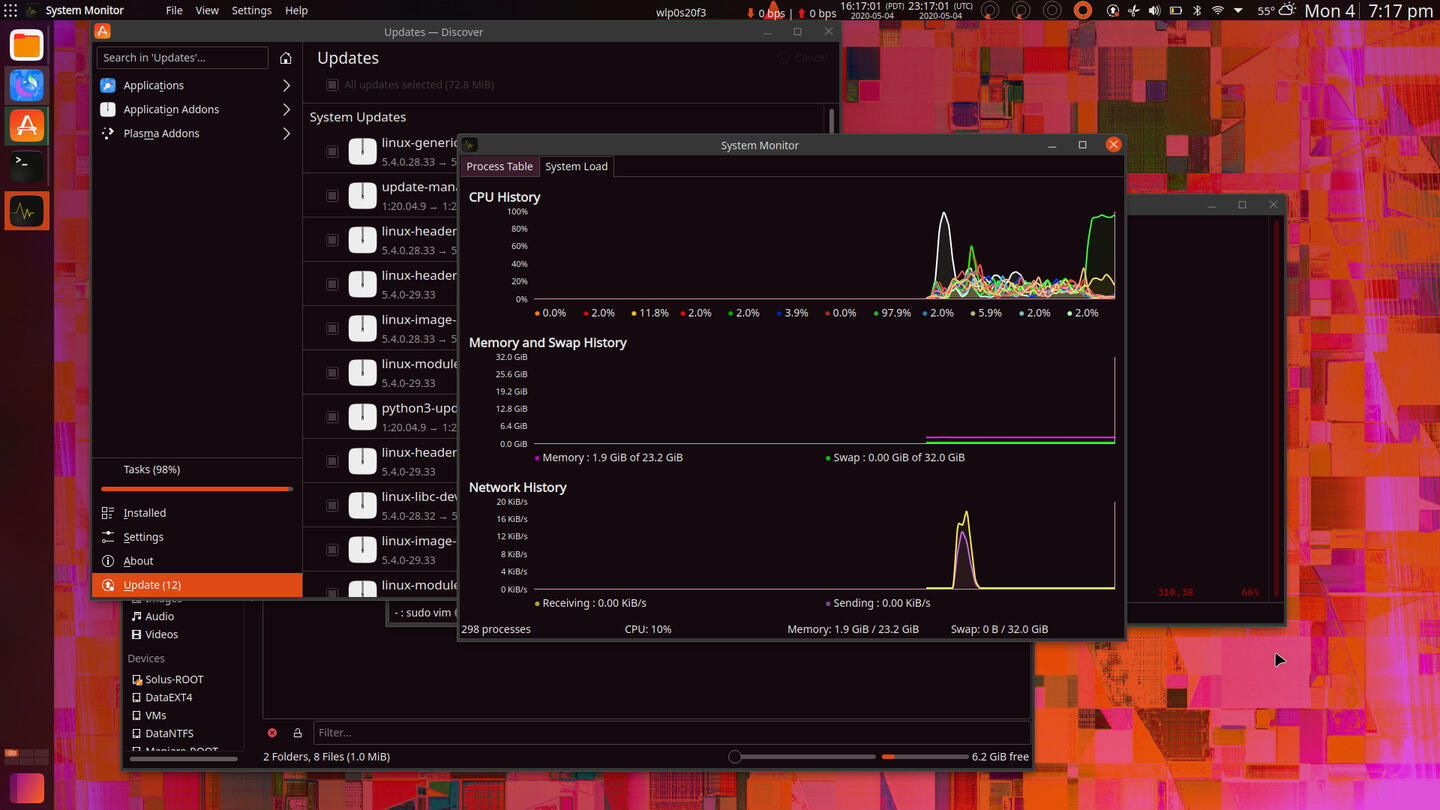Viewport: 1440px width, 810px height.
Task: Click the python3-update package icon
Action: click(362, 417)
